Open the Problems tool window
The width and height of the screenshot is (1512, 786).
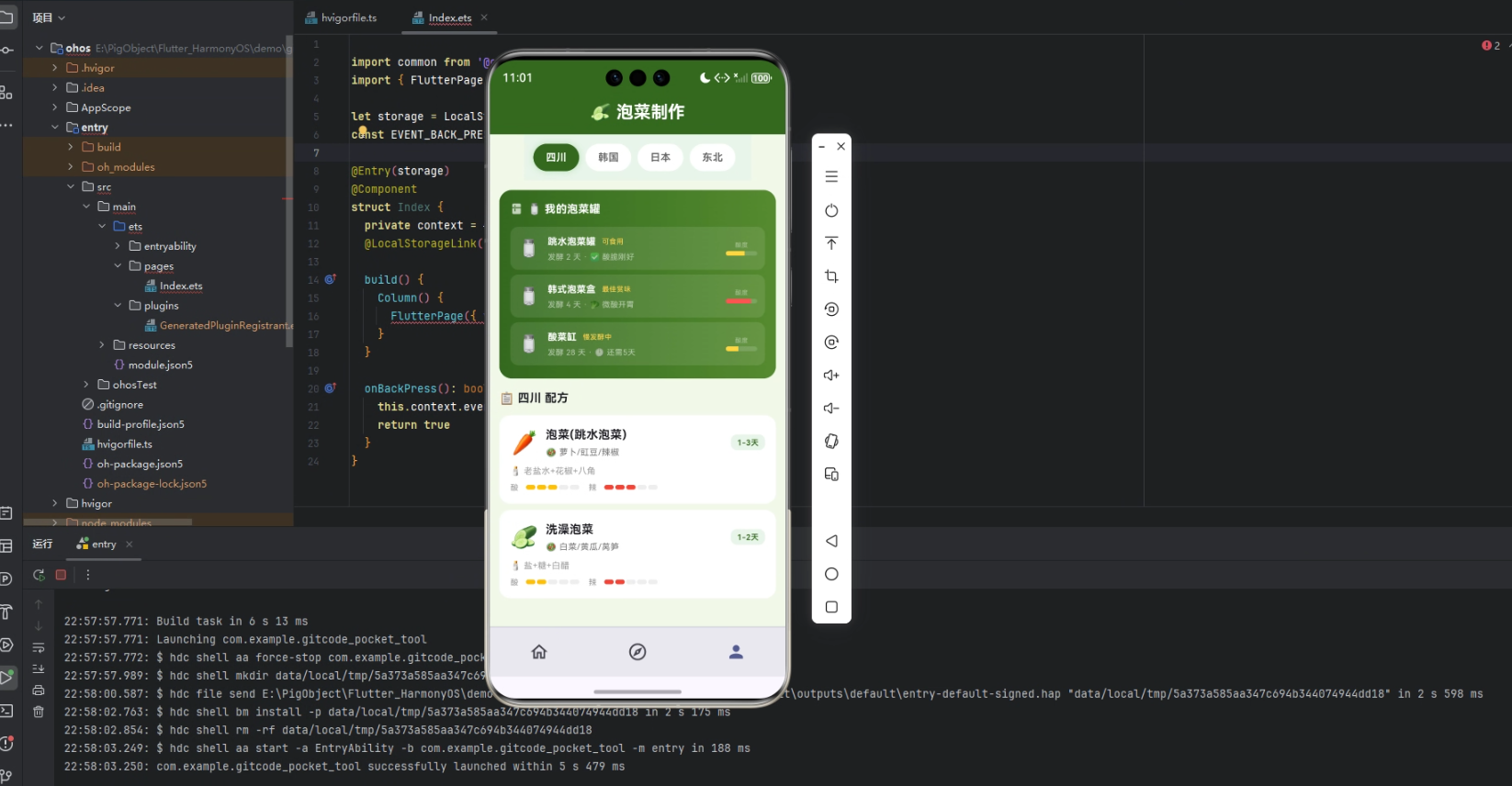click(6, 744)
